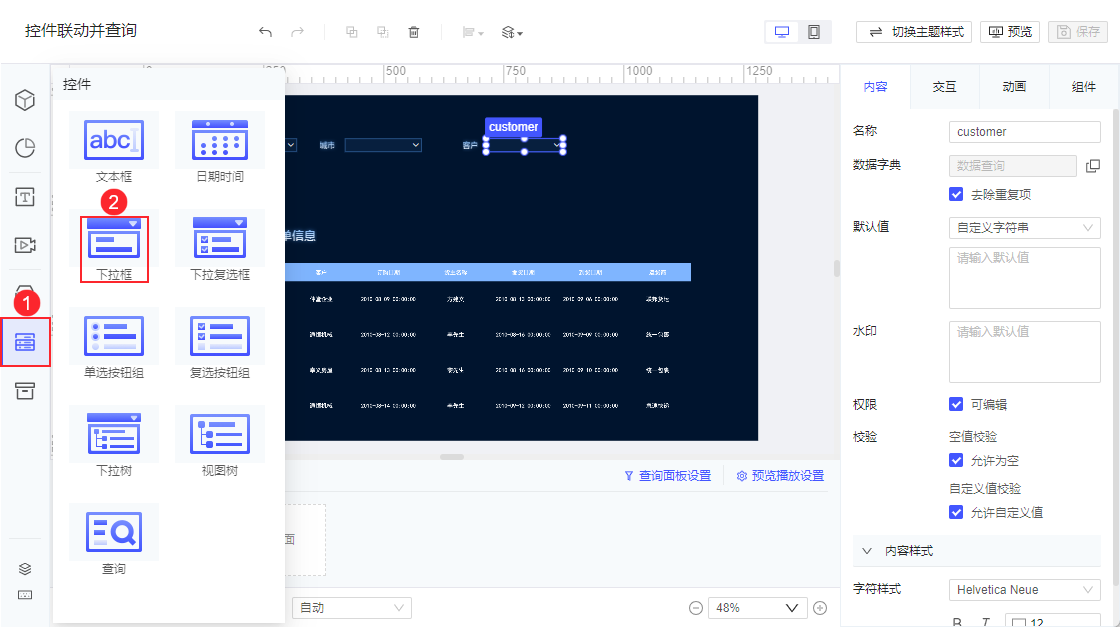
Task: Click the layers icon at sidebar bottom
Action: coord(25,569)
